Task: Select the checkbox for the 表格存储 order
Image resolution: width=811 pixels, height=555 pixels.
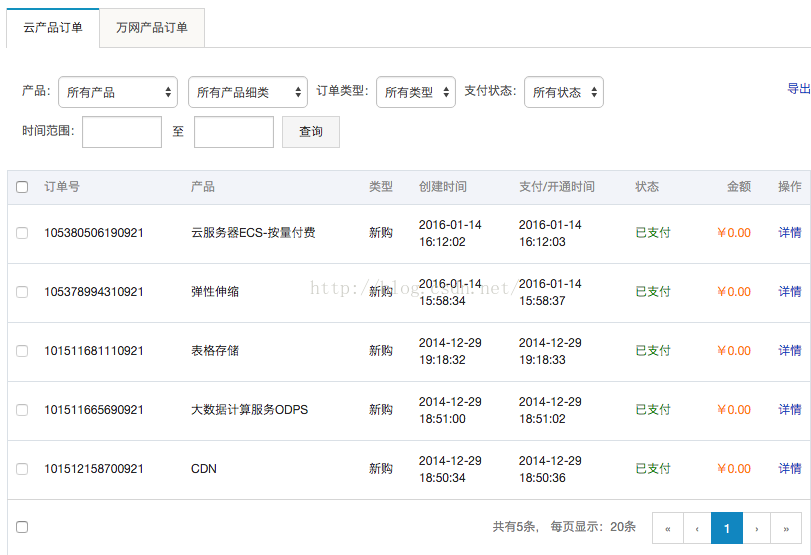Action: (22, 351)
